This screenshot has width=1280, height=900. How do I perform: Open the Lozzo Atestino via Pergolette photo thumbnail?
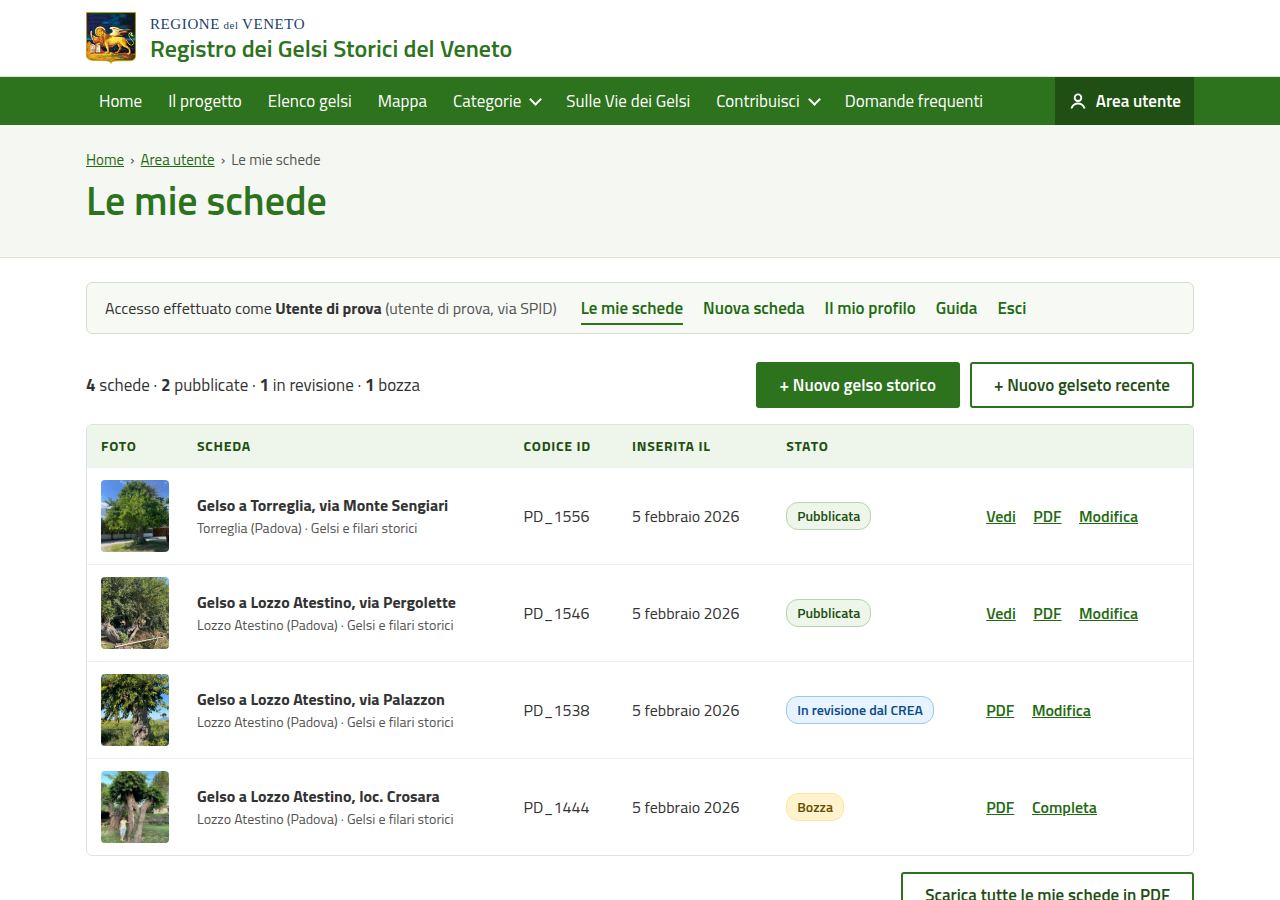[135, 613]
